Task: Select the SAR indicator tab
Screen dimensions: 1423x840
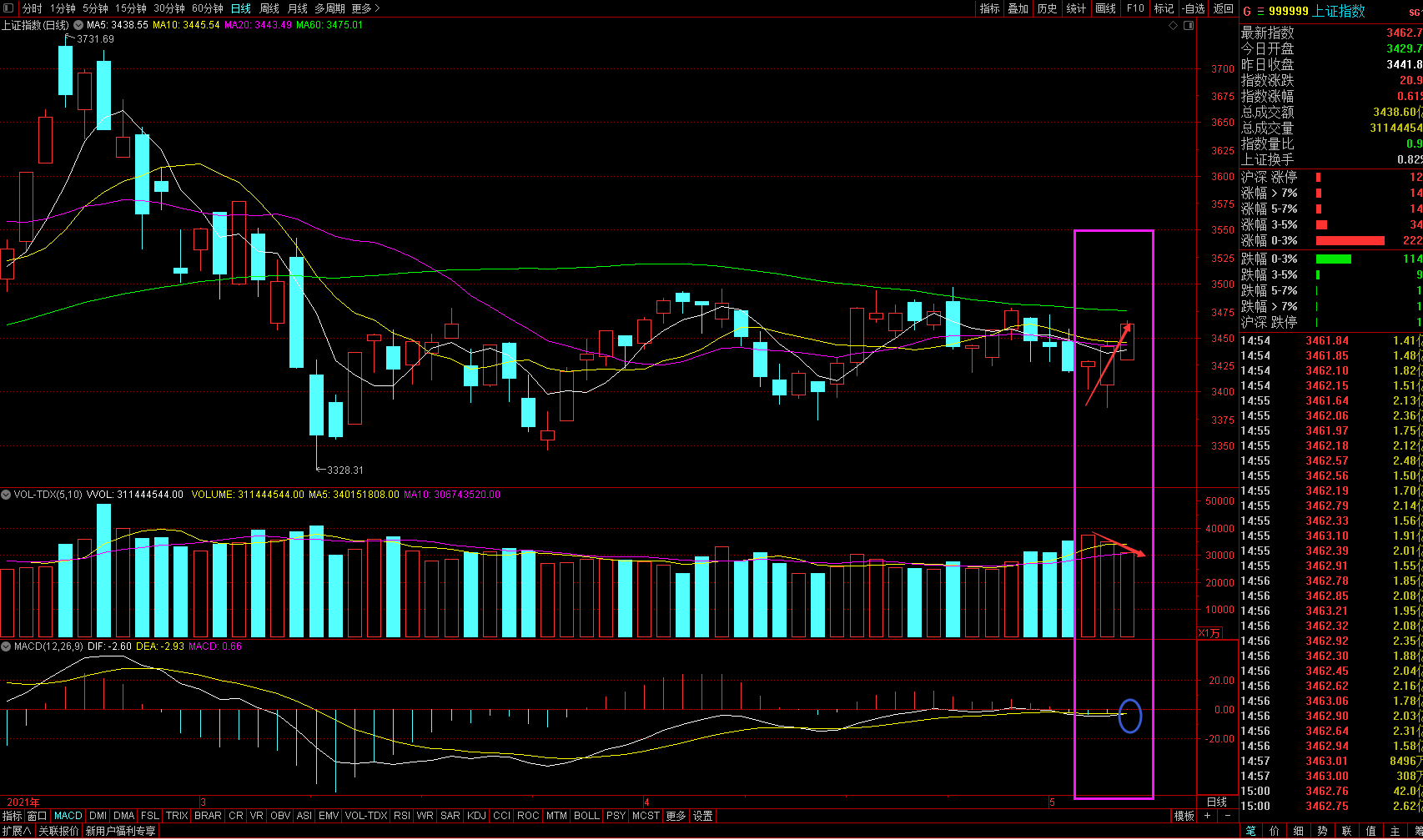Action: [450, 816]
